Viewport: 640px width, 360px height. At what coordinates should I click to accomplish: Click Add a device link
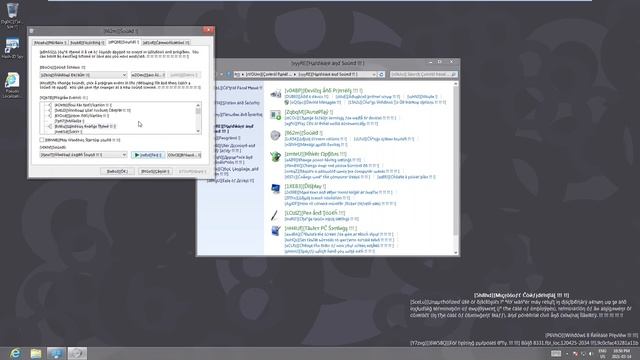pyautogui.click(x=306, y=97)
